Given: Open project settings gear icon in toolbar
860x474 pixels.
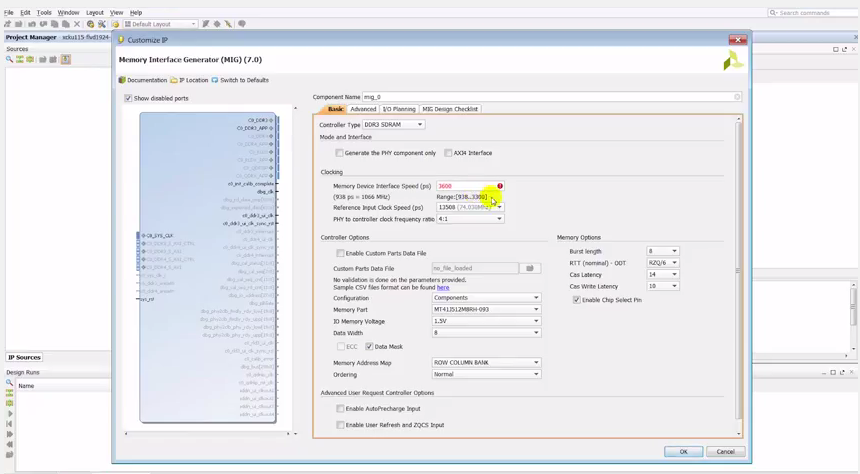Looking at the screenshot, I should tap(90, 24).
